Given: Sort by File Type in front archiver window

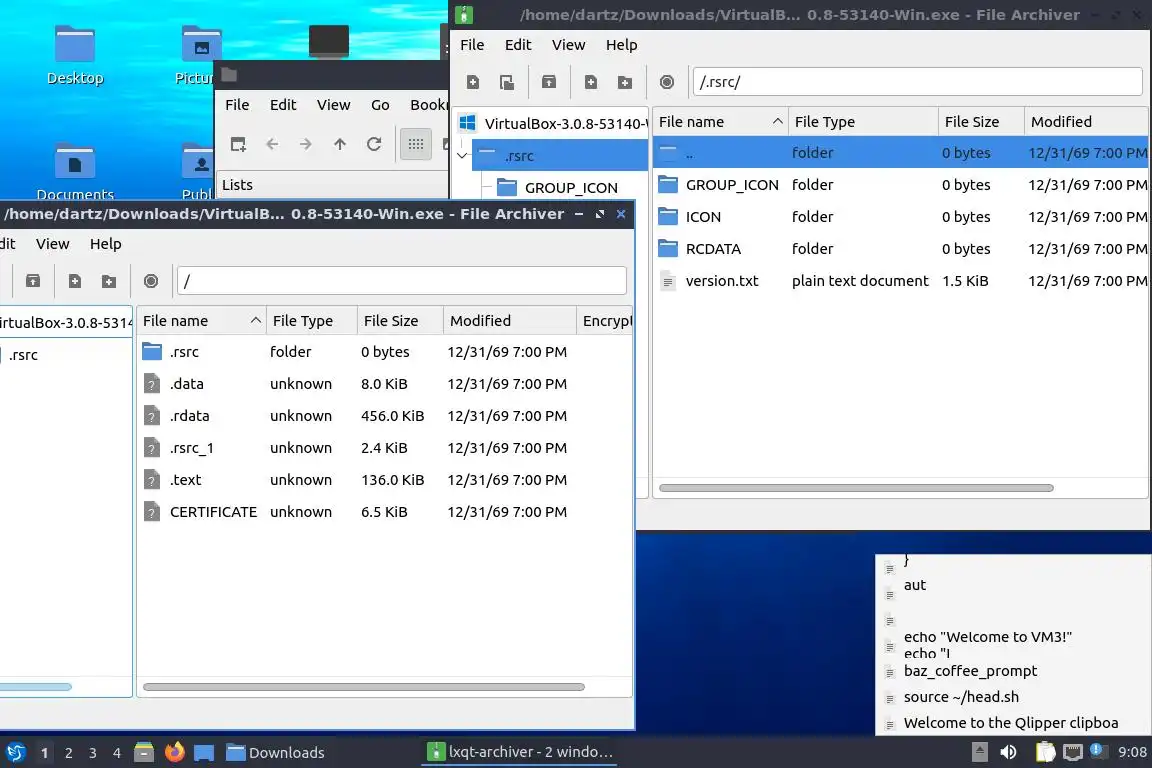Looking at the screenshot, I should 312,321.
